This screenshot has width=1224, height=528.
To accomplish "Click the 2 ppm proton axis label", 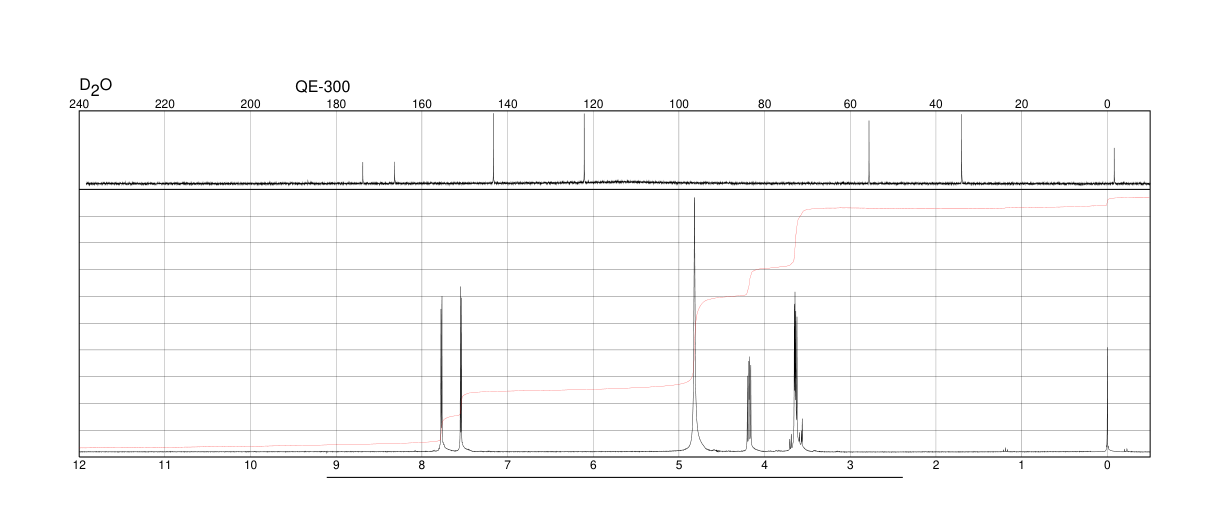I will [x=935, y=466].
